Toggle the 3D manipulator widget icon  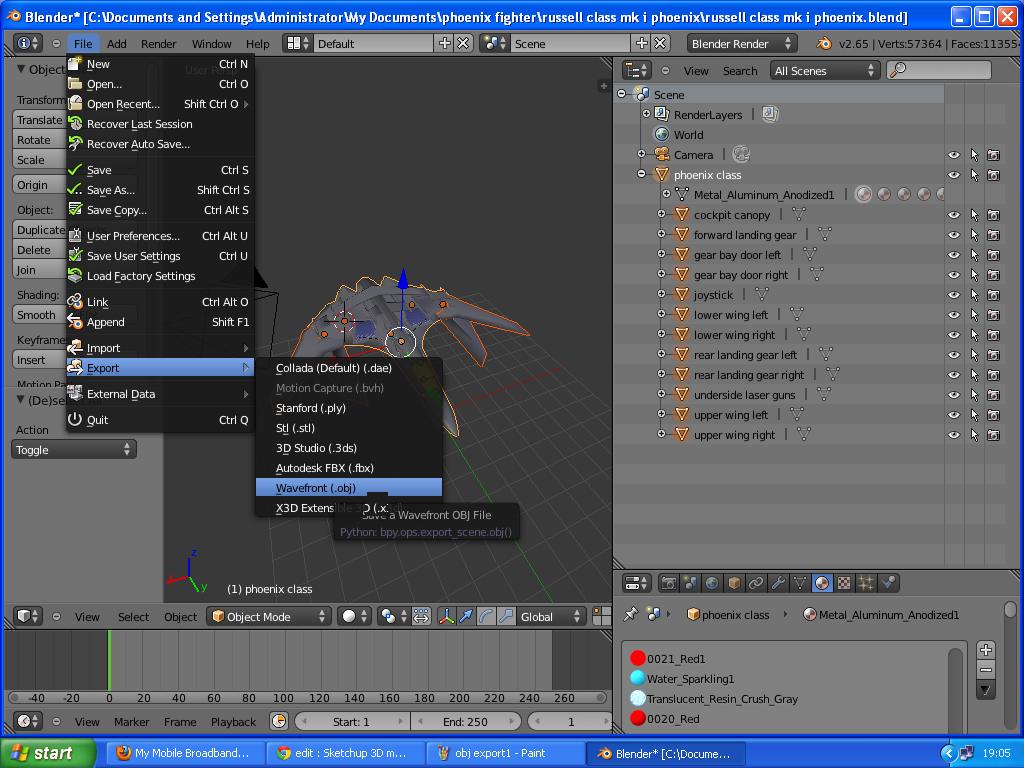447,616
